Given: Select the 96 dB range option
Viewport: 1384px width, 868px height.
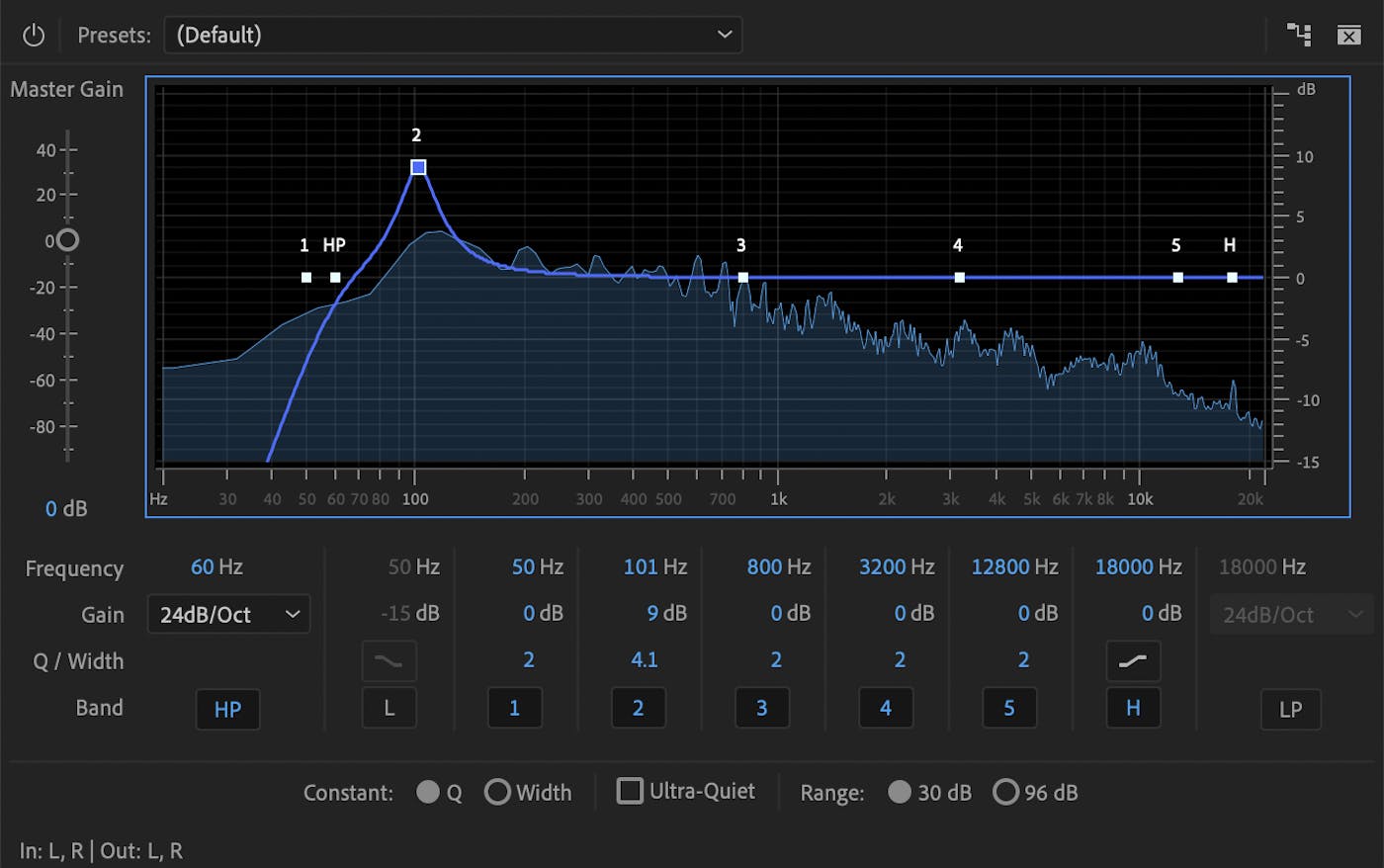Looking at the screenshot, I should pos(1005,792).
